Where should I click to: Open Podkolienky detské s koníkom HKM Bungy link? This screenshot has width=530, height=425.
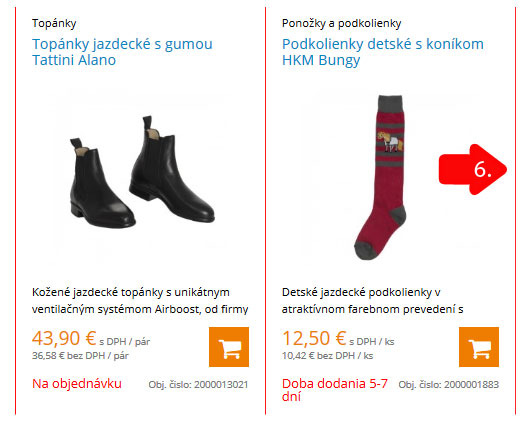coord(383,52)
